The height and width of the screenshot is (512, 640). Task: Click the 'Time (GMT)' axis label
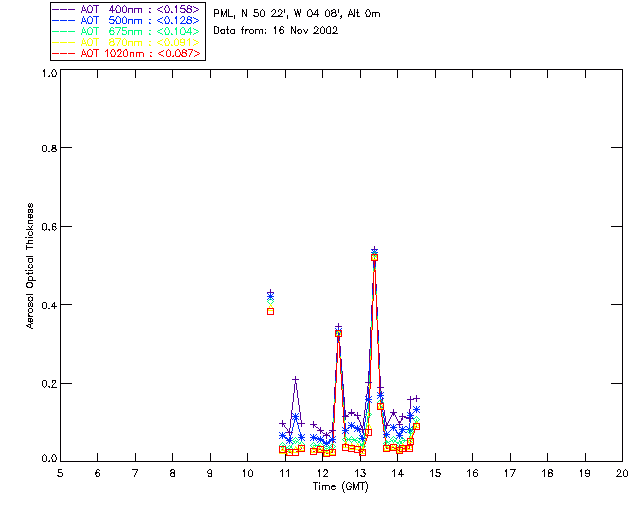(x=341, y=487)
